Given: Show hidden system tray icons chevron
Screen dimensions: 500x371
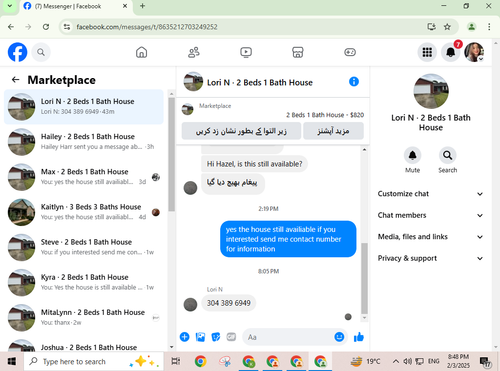Looking at the screenshot, I should click(396, 361).
